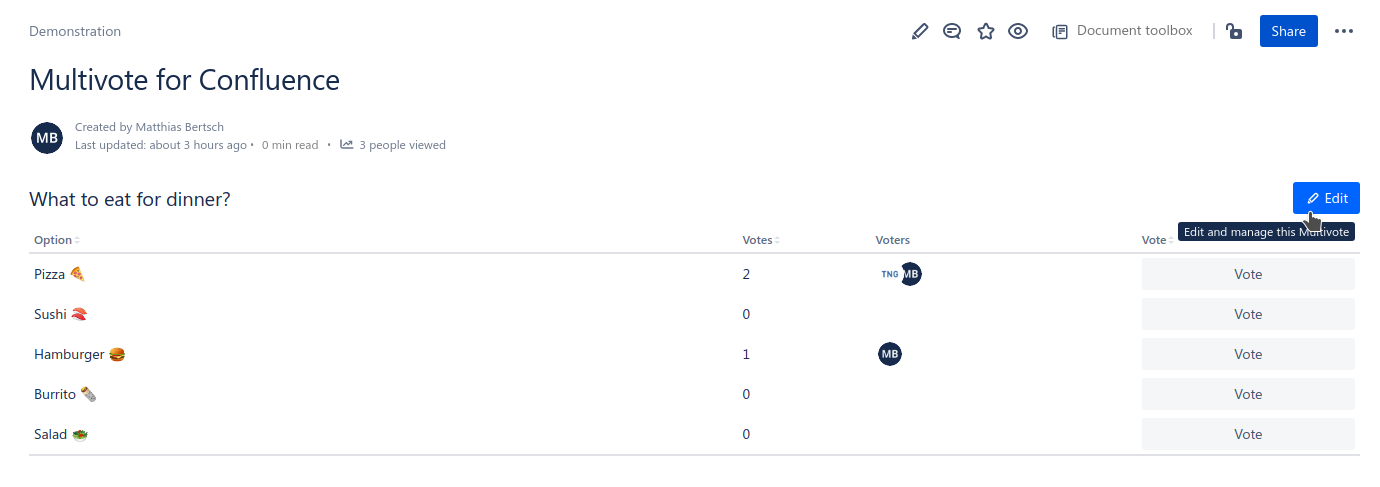Image resolution: width=1380 pixels, height=487 pixels.
Task: Click the edit page pencil icon
Action: pos(920,32)
